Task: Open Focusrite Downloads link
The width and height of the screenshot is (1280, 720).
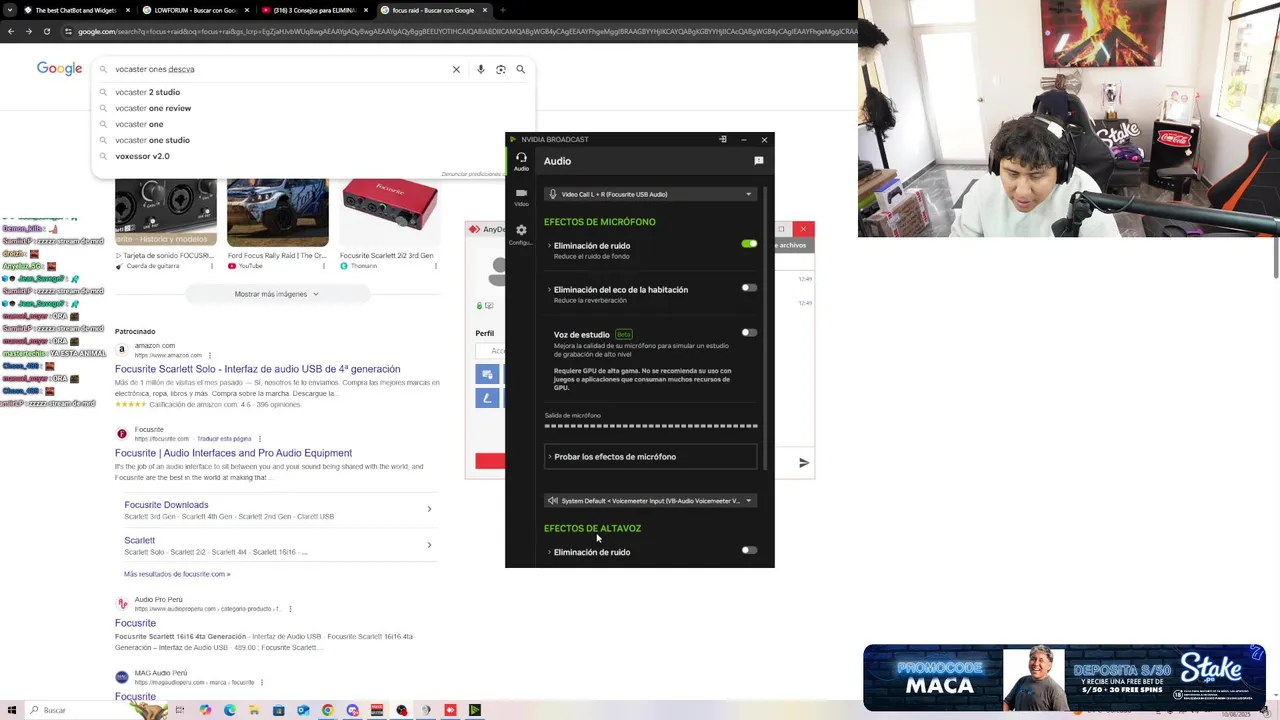Action: [166, 505]
